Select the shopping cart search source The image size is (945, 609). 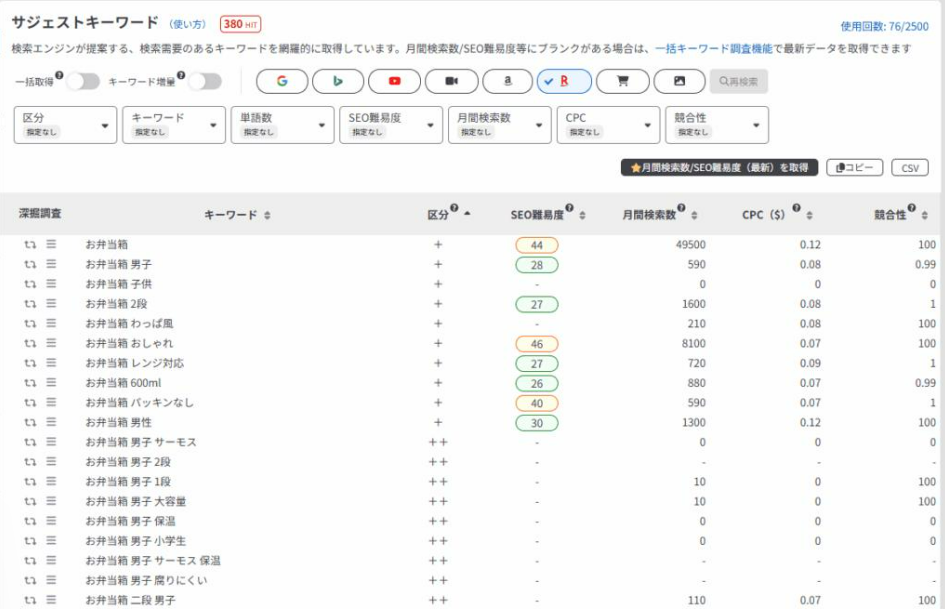(x=623, y=81)
